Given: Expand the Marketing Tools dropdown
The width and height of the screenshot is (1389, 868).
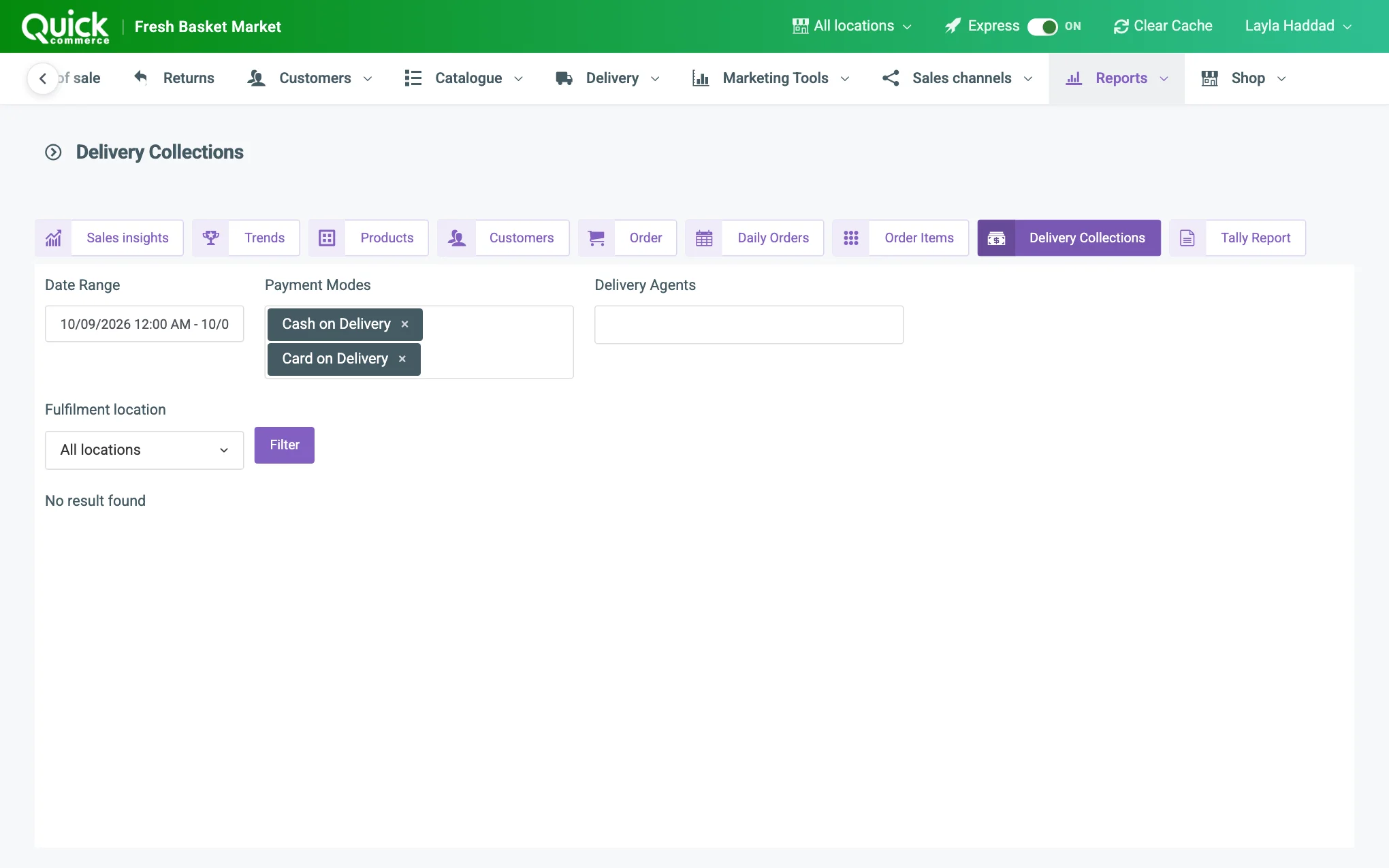Looking at the screenshot, I should coord(845,79).
